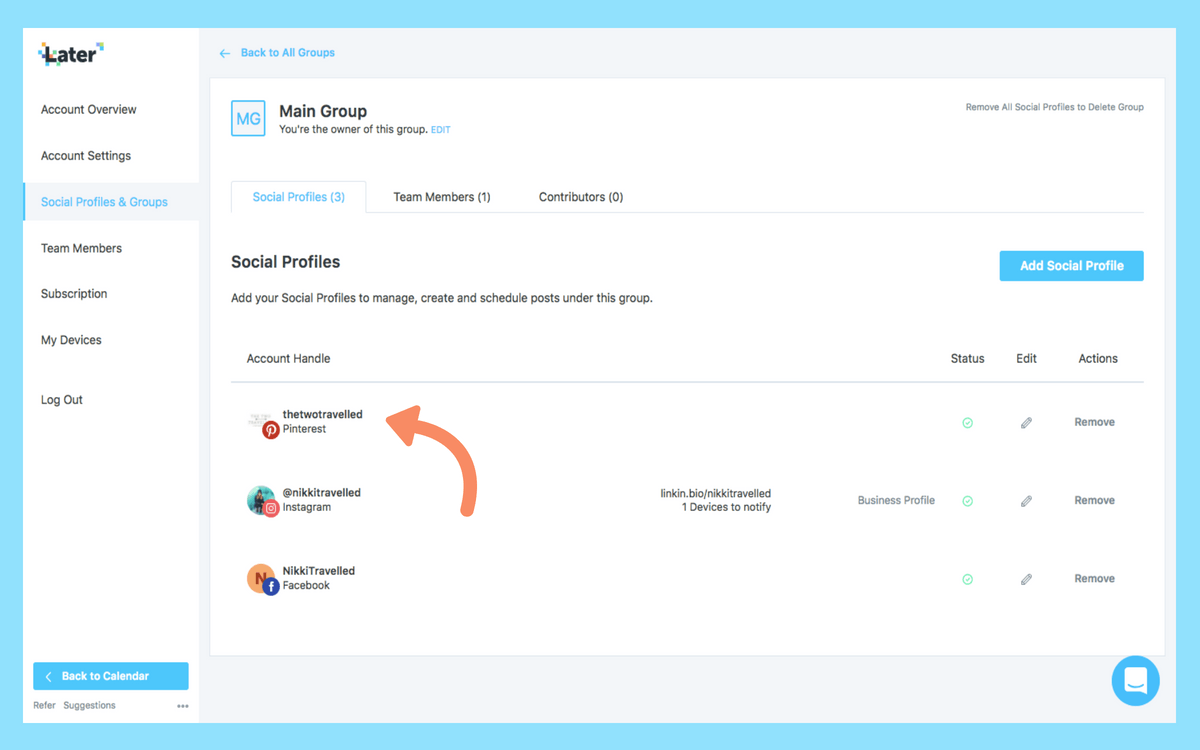The image size is (1200, 750).
Task: Click linkin.bio/nikkitravelled text
Action: point(715,493)
